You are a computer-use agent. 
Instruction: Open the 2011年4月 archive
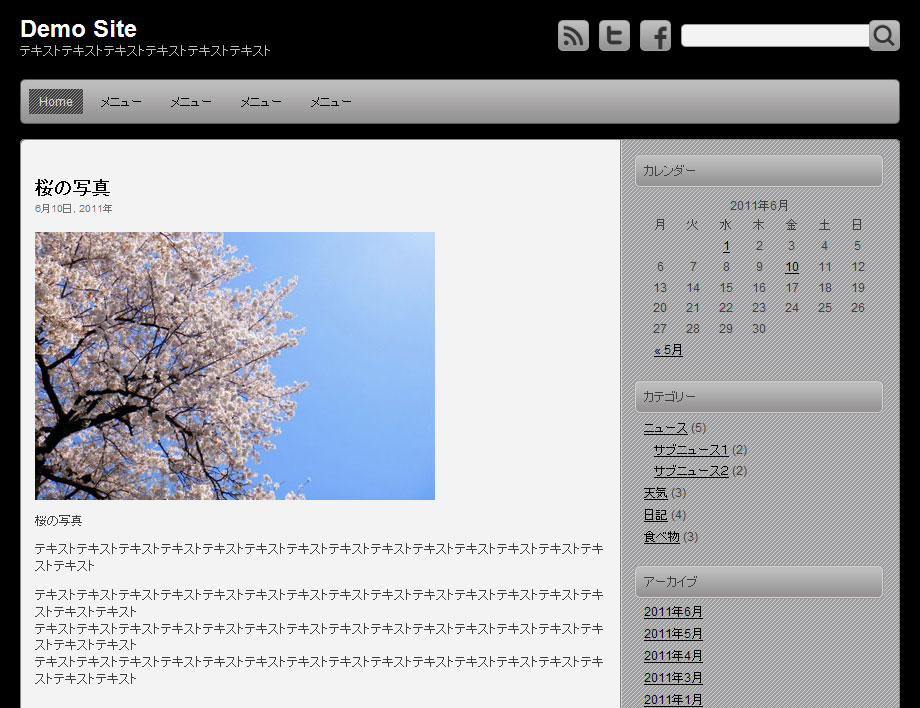tap(673, 656)
